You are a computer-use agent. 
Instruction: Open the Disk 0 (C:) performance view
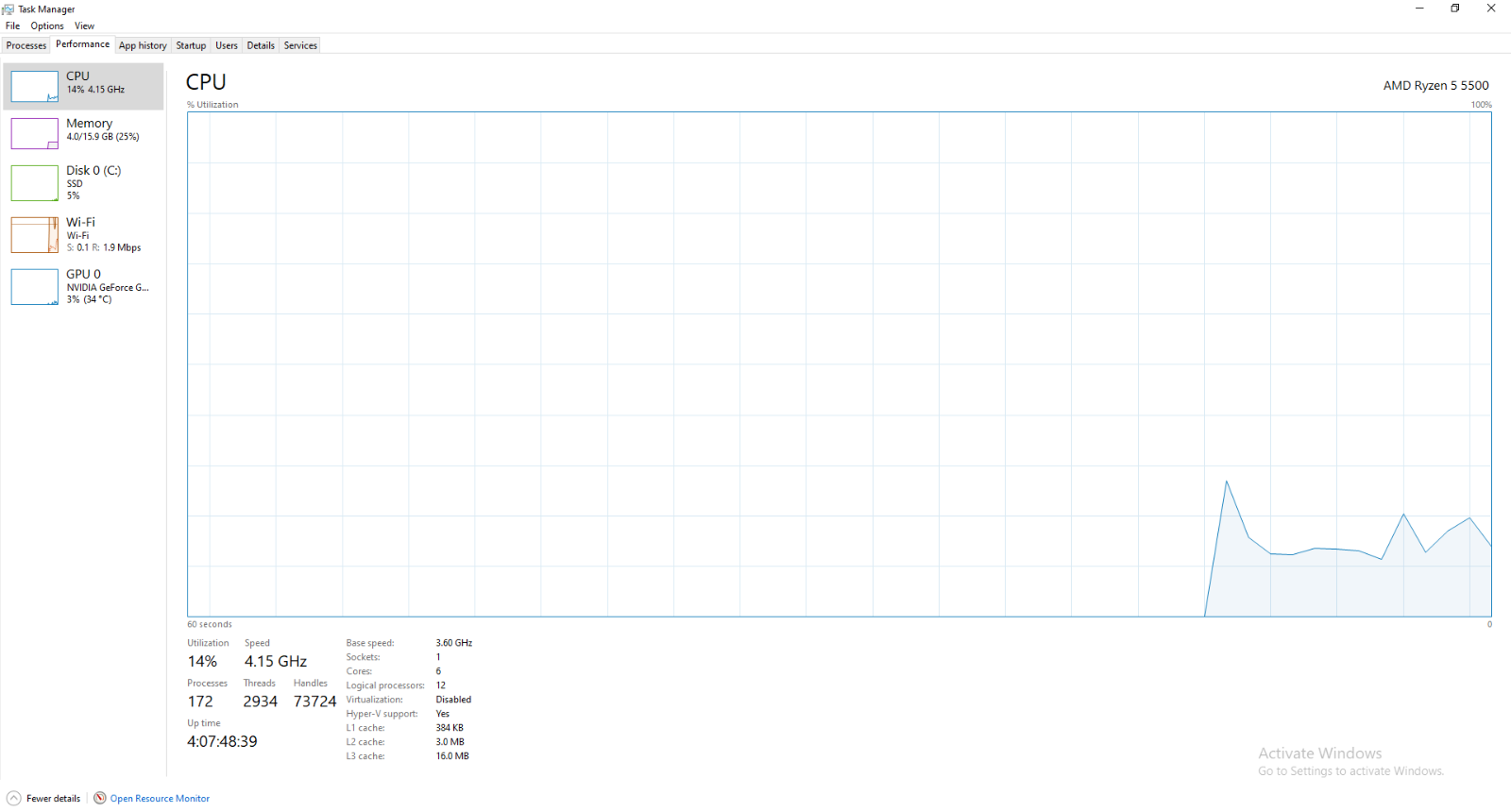click(x=83, y=183)
